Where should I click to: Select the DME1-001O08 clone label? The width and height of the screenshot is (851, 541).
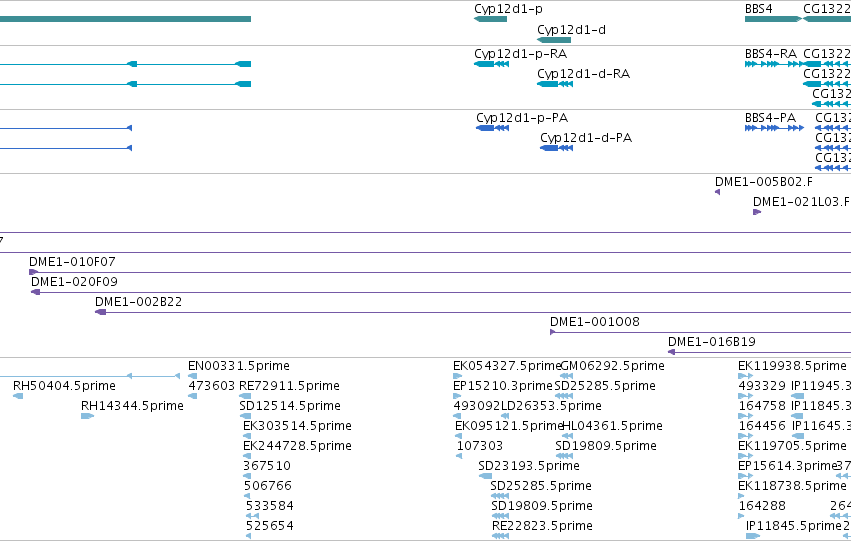click(594, 322)
